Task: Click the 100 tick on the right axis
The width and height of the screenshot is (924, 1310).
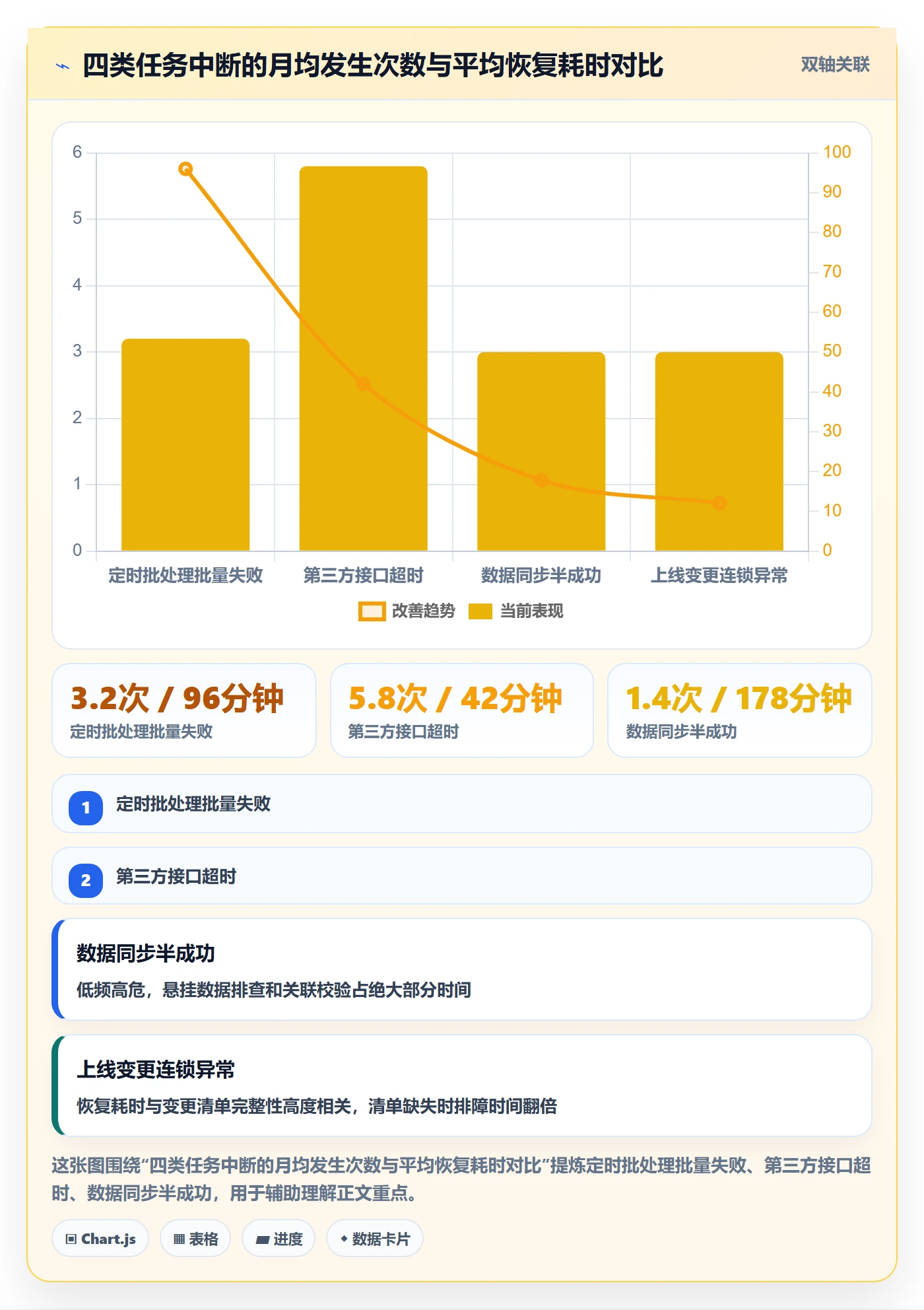Action: tap(837, 152)
